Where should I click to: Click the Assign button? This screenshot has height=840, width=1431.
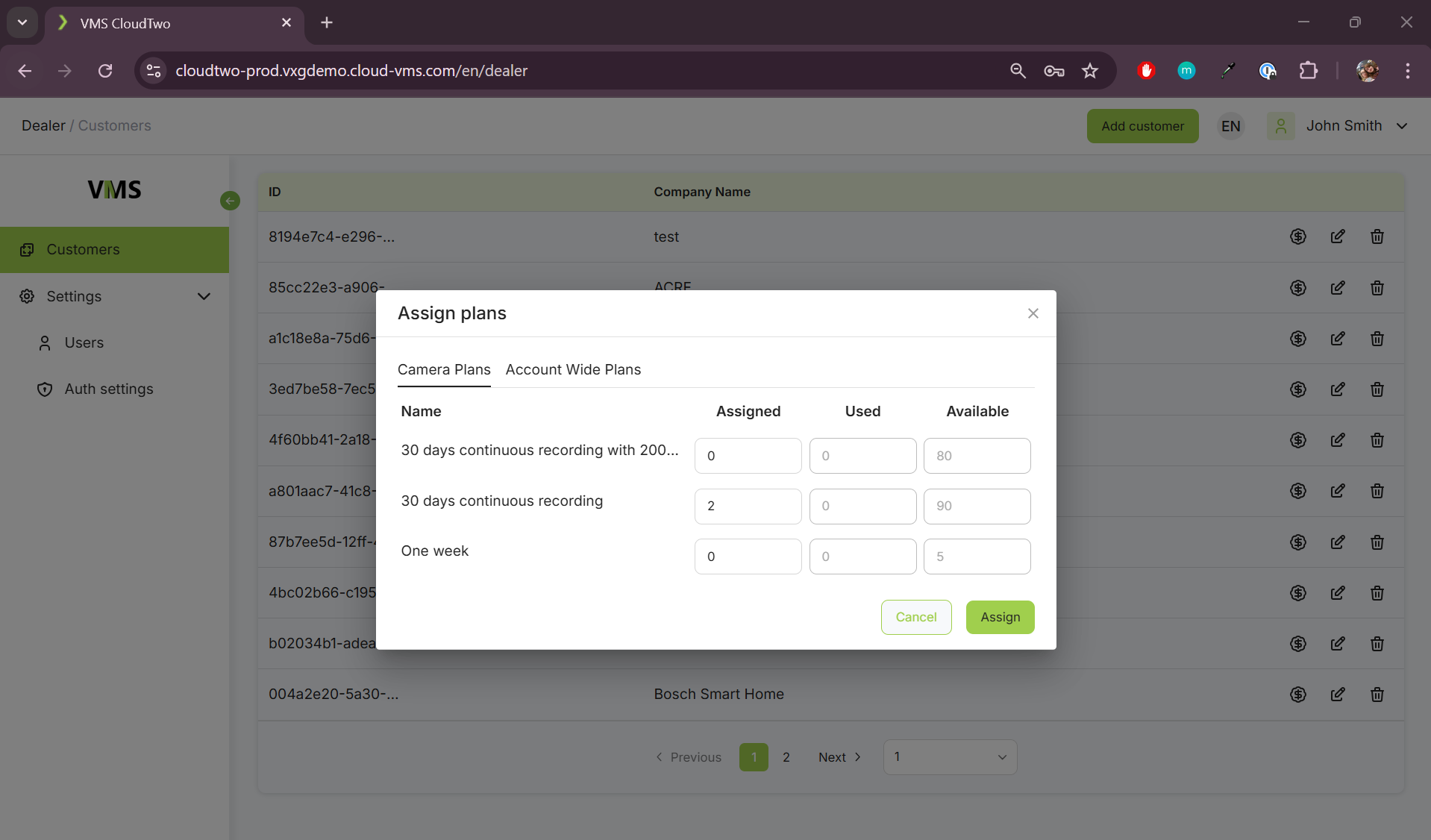pyautogui.click(x=1000, y=617)
